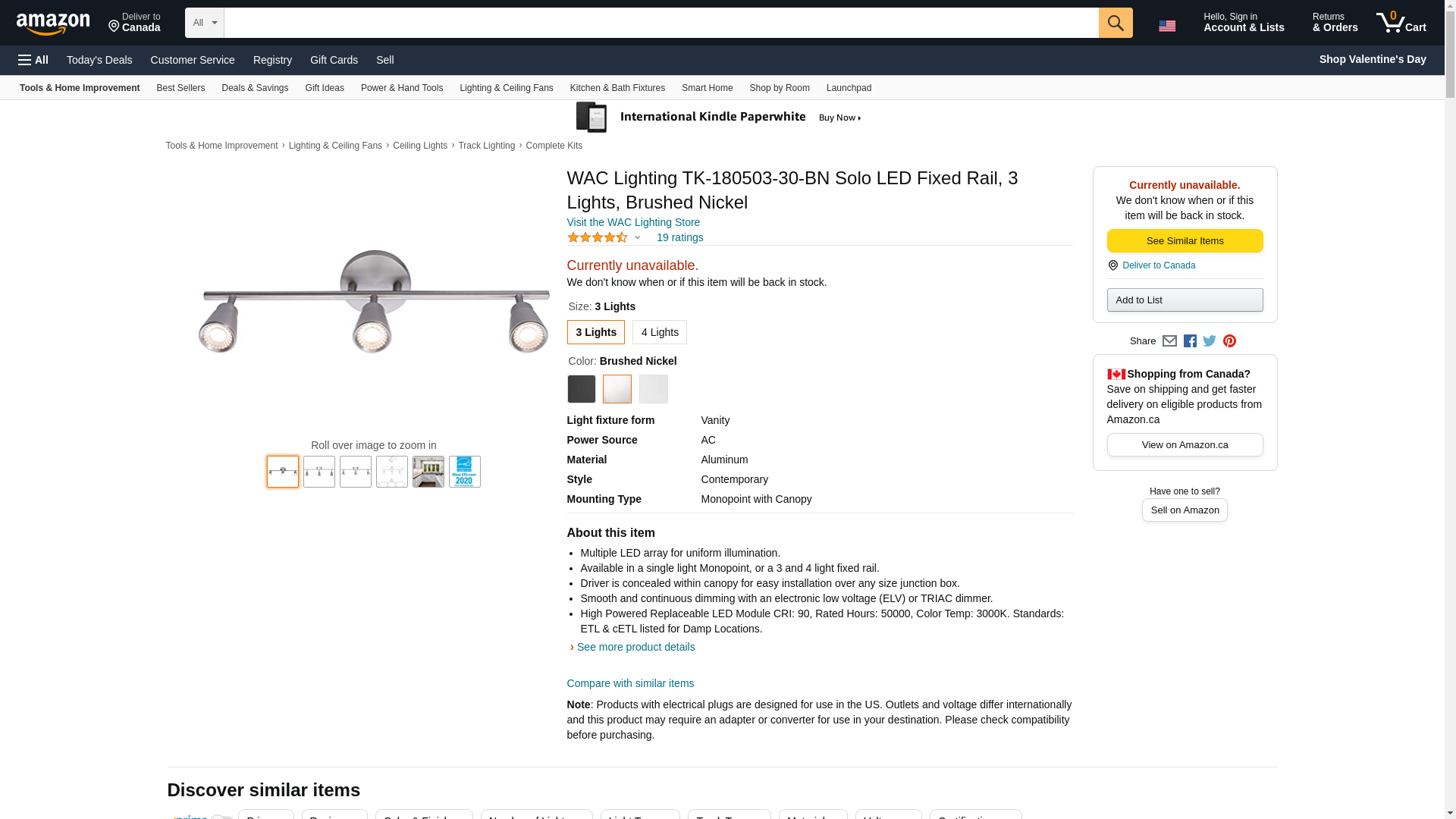Open the All search category dropdown

pos(205,23)
